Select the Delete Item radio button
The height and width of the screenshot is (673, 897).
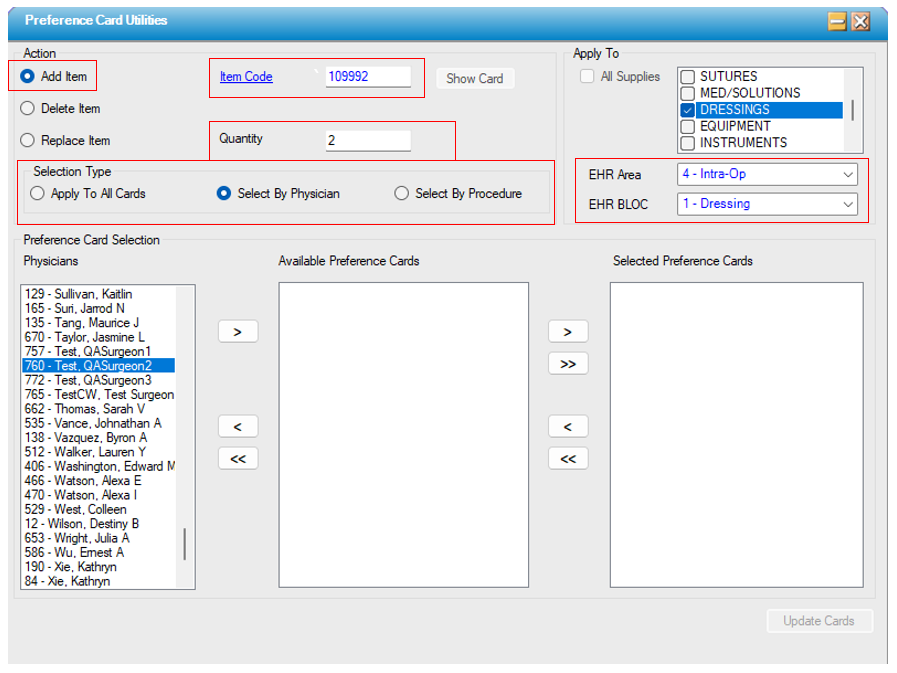[x=28, y=108]
